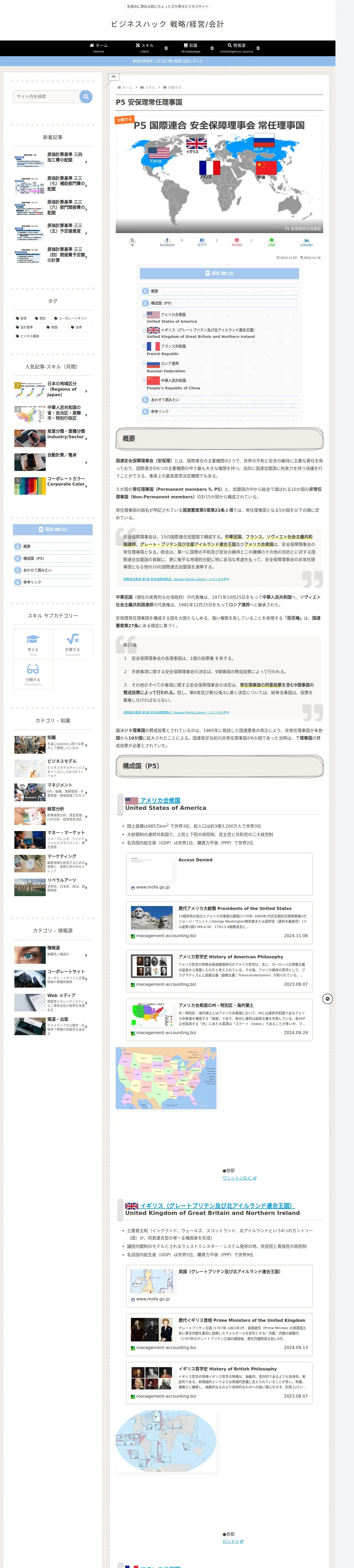This screenshot has width=354, height=1568.
Task: Click the Chinese flag in the table of contents
Action: click(x=153, y=381)
